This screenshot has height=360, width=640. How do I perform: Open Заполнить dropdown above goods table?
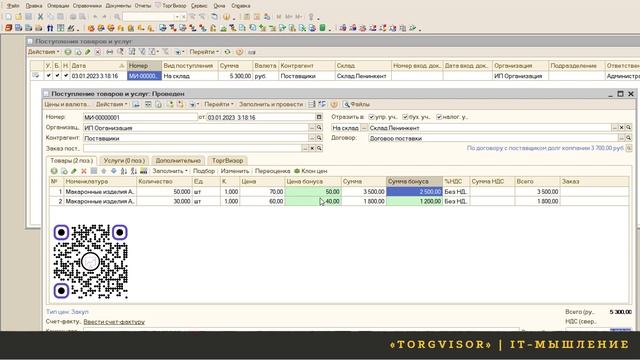(170, 171)
